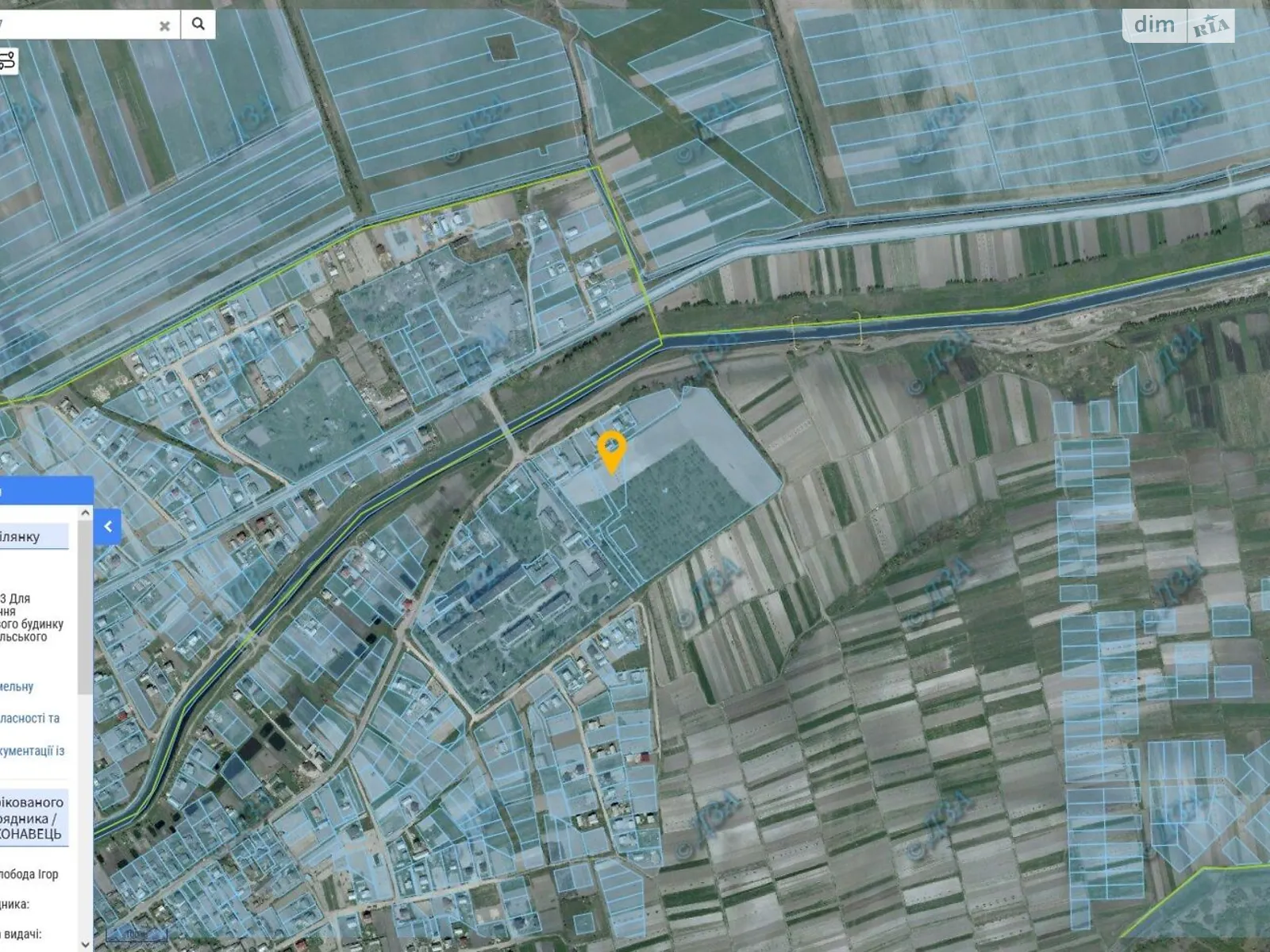This screenshot has width=1270, height=952.
Task: Select the small dark square parcel in the top field
Action: click(502, 48)
